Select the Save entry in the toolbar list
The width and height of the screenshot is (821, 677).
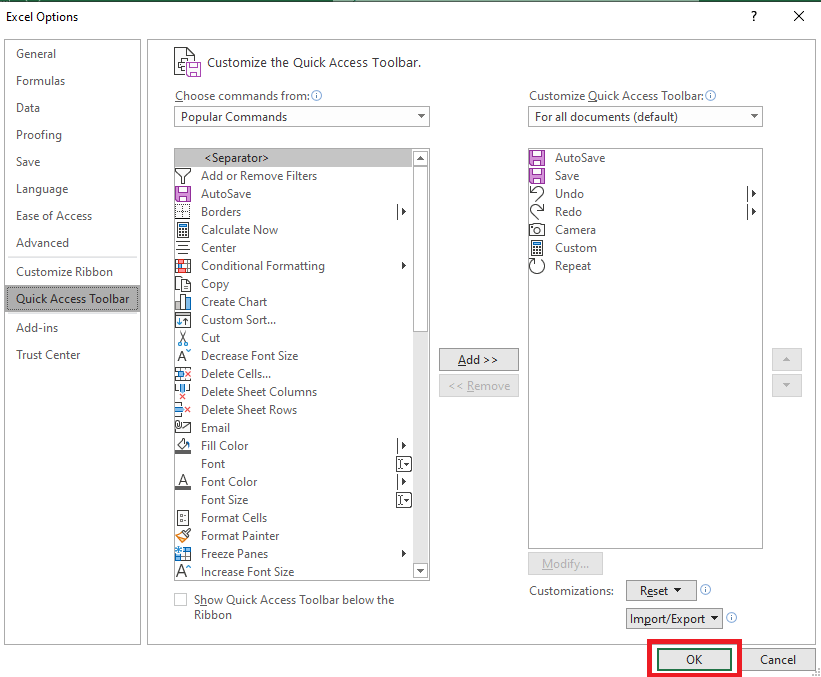click(645, 176)
